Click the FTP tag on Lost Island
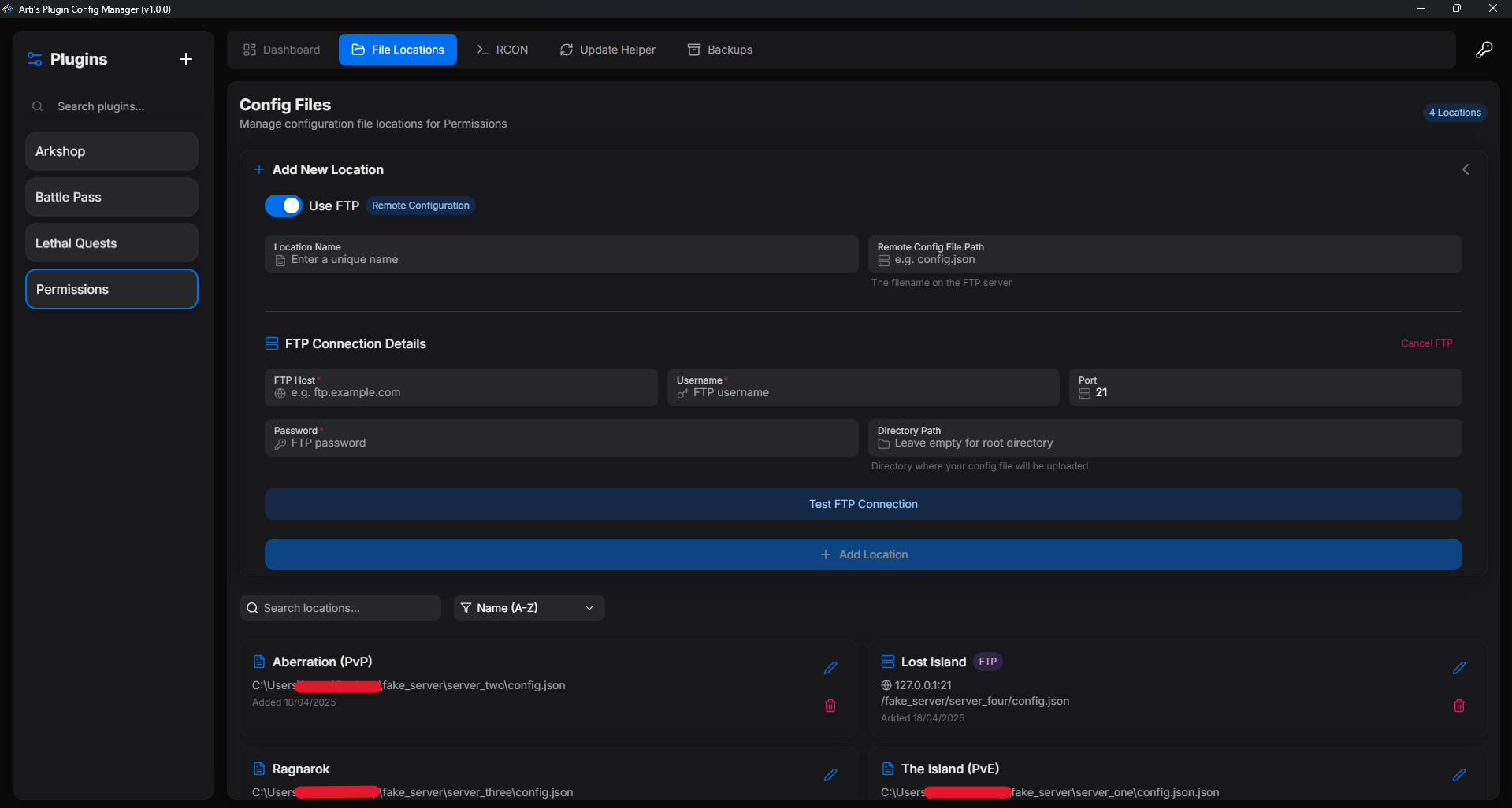Screen dimensions: 1512x808 (x=988, y=662)
